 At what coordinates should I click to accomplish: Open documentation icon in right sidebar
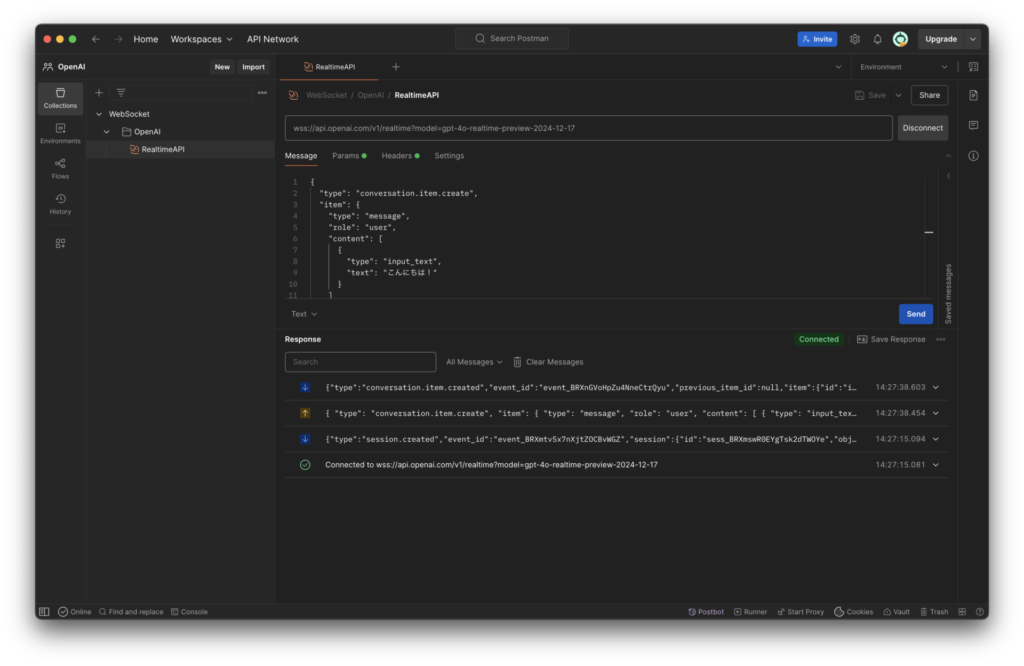click(x=973, y=95)
